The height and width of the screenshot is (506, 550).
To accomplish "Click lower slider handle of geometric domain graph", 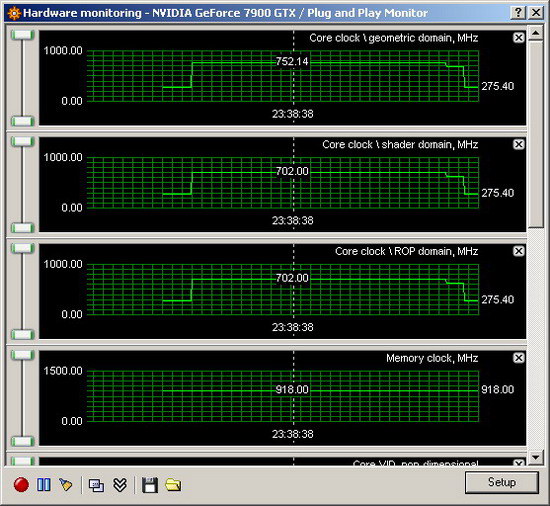I will [22, 121].
